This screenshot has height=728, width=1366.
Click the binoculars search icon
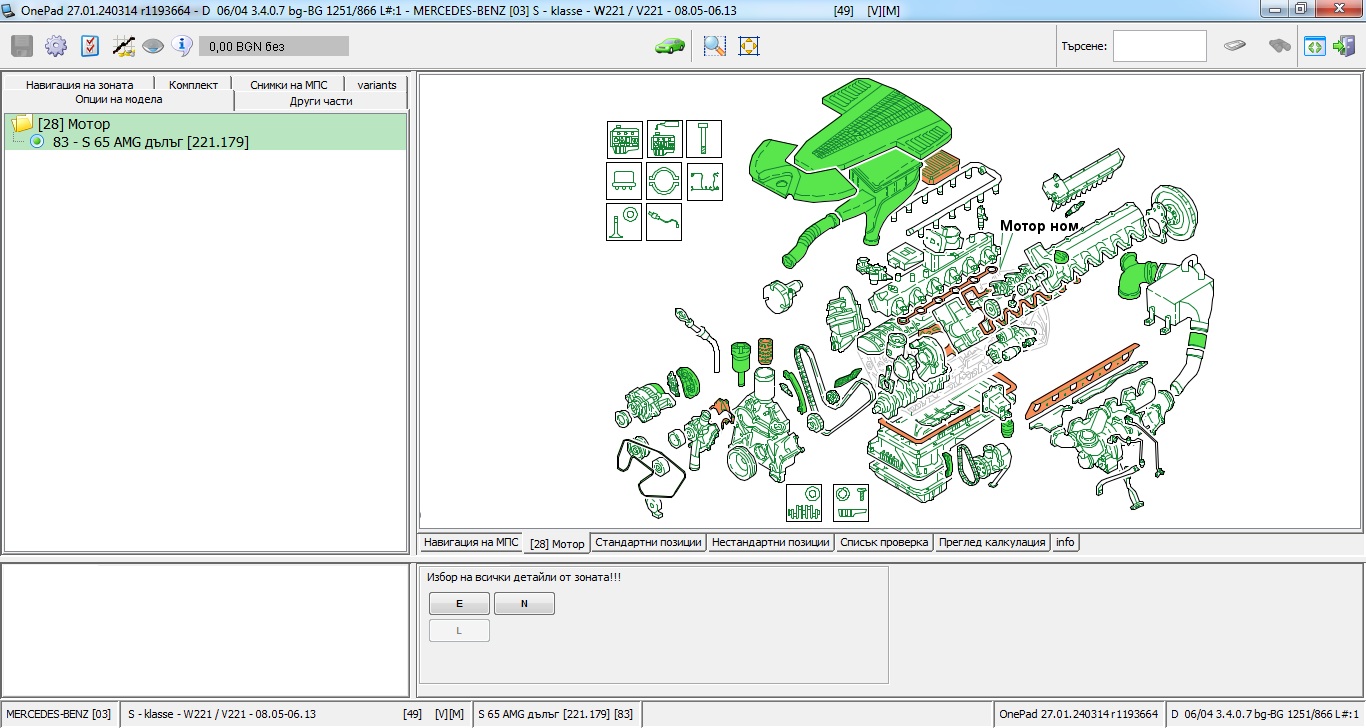(1279, 46)
